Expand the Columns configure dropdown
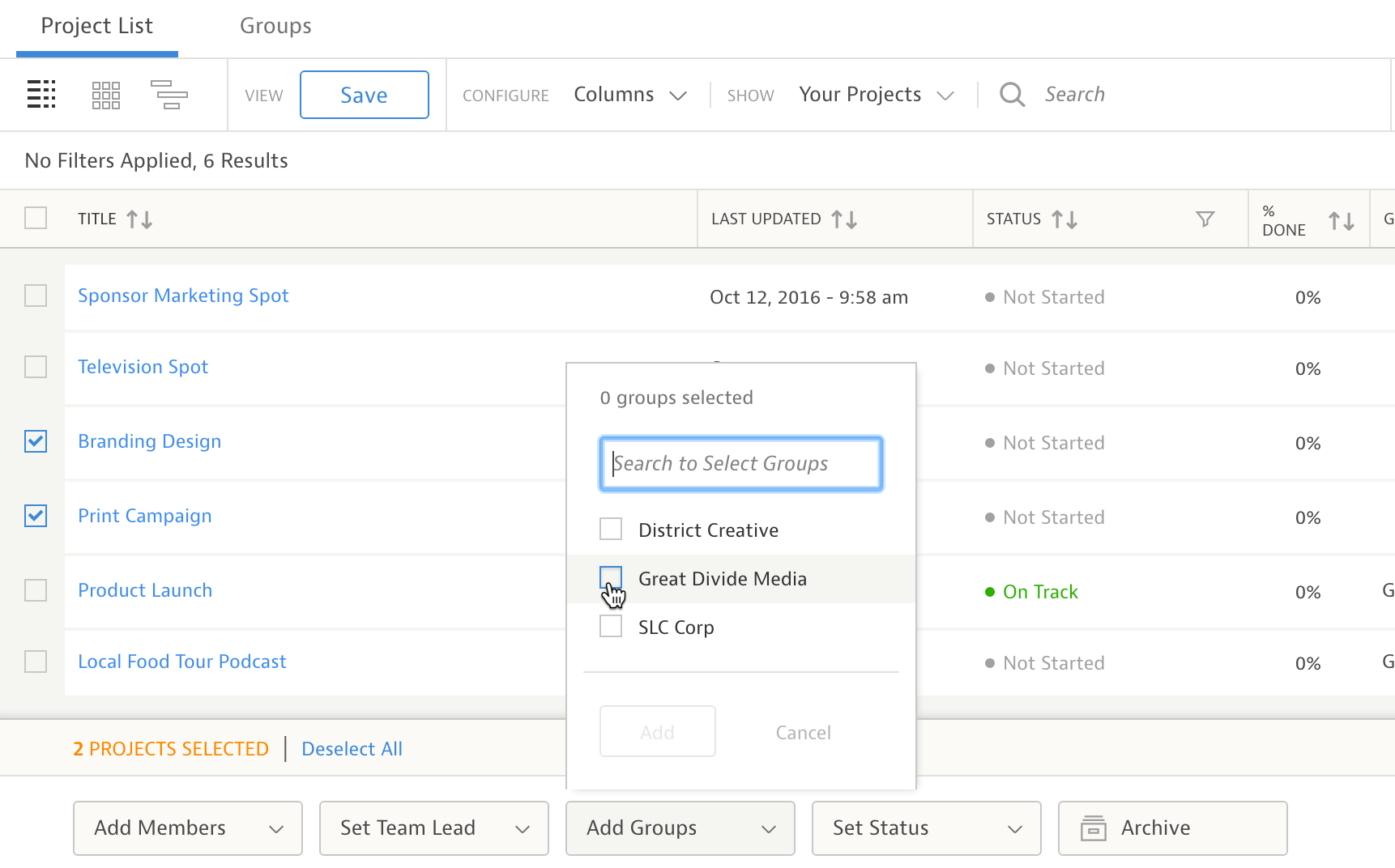Image resolution: width=1395 pixels, height=868 pixels. (x=630, y=95)
